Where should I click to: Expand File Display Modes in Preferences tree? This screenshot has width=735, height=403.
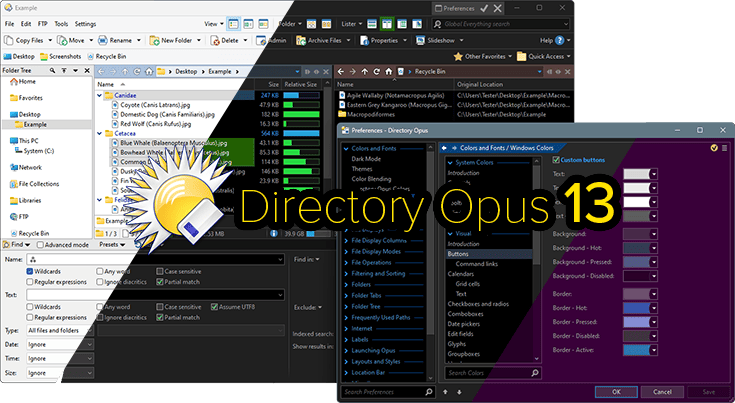(x=346, y=252)
